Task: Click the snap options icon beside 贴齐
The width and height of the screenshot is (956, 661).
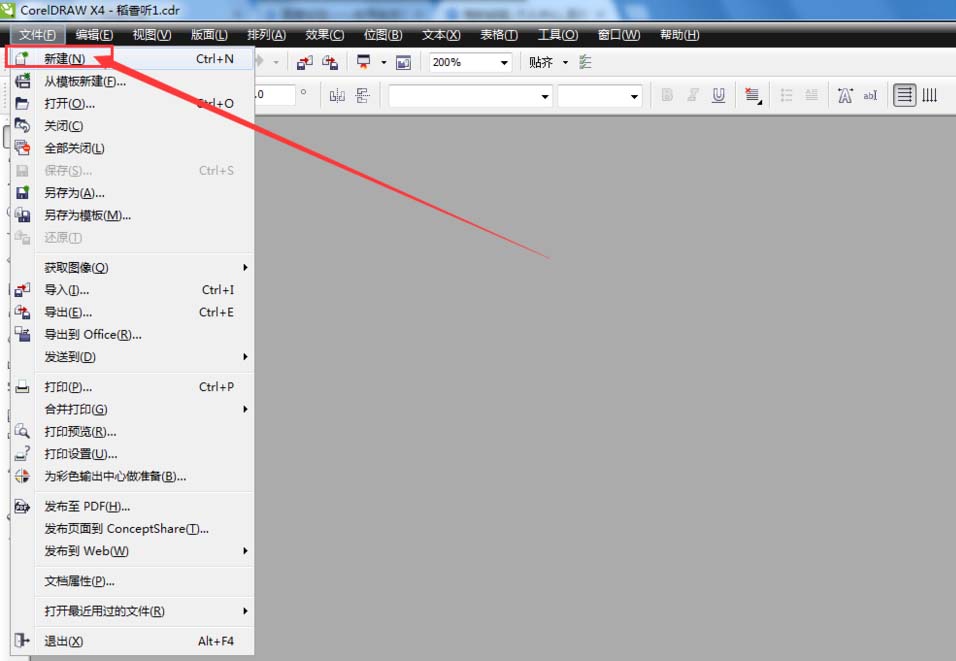Action: [x=585, y=62]
